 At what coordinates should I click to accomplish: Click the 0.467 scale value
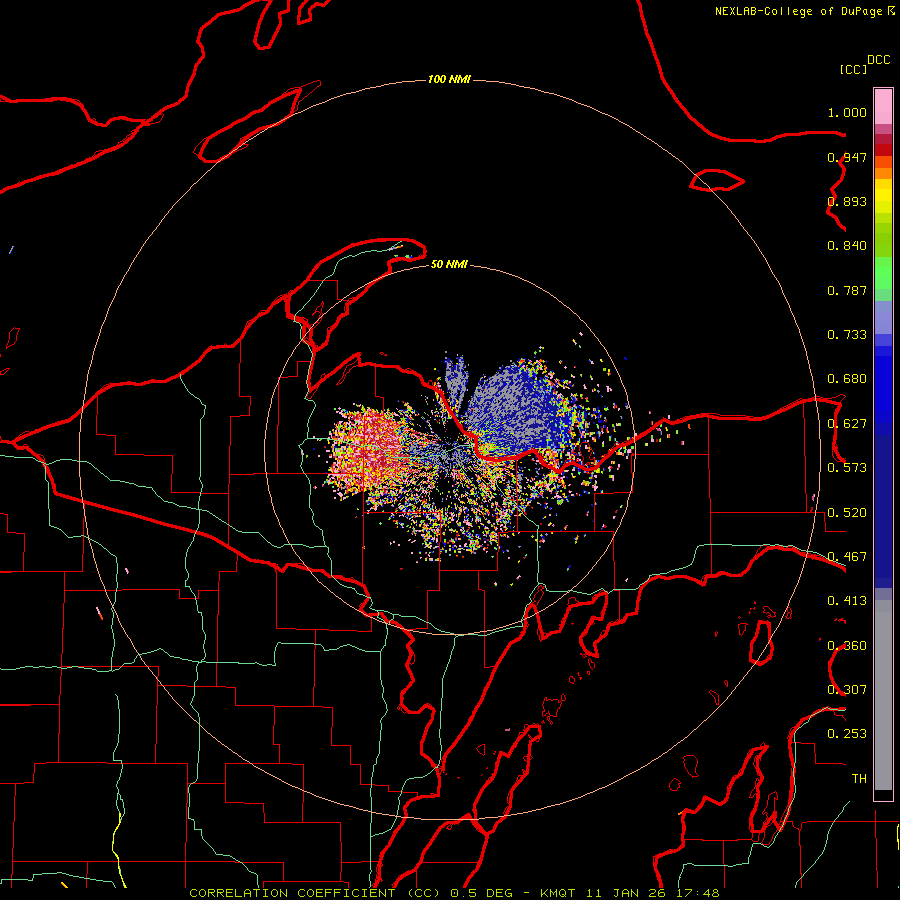tap(847, 557)
